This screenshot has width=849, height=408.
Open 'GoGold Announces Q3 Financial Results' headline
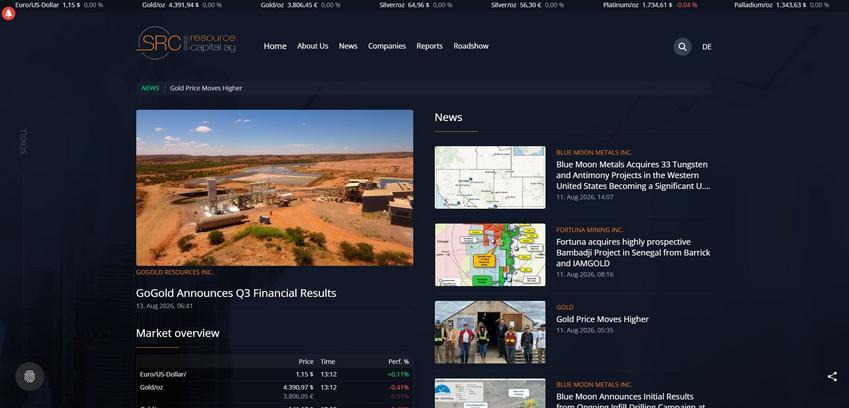point(236,293)
